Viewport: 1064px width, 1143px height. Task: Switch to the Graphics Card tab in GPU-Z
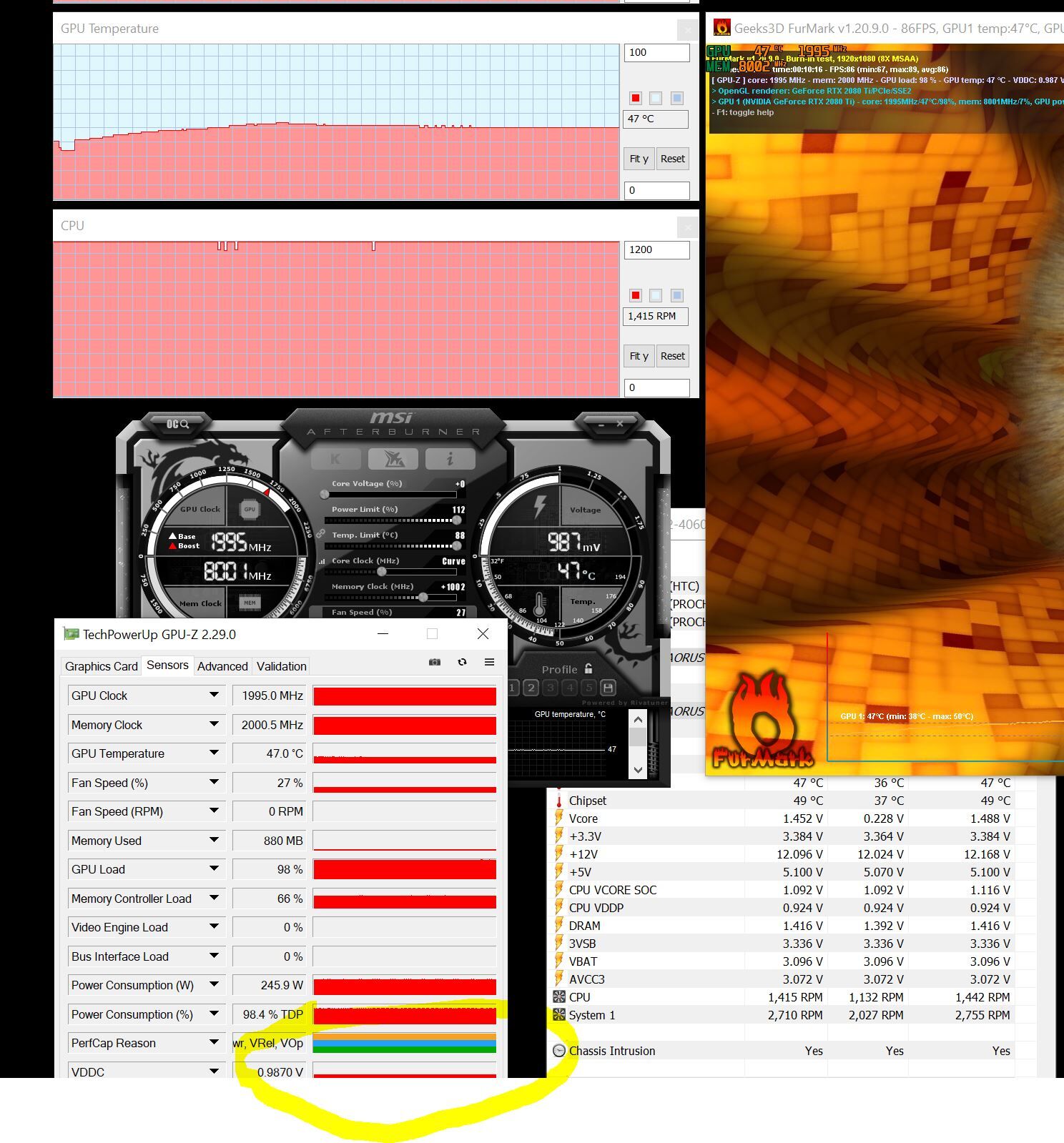click(x=101, y=666)
